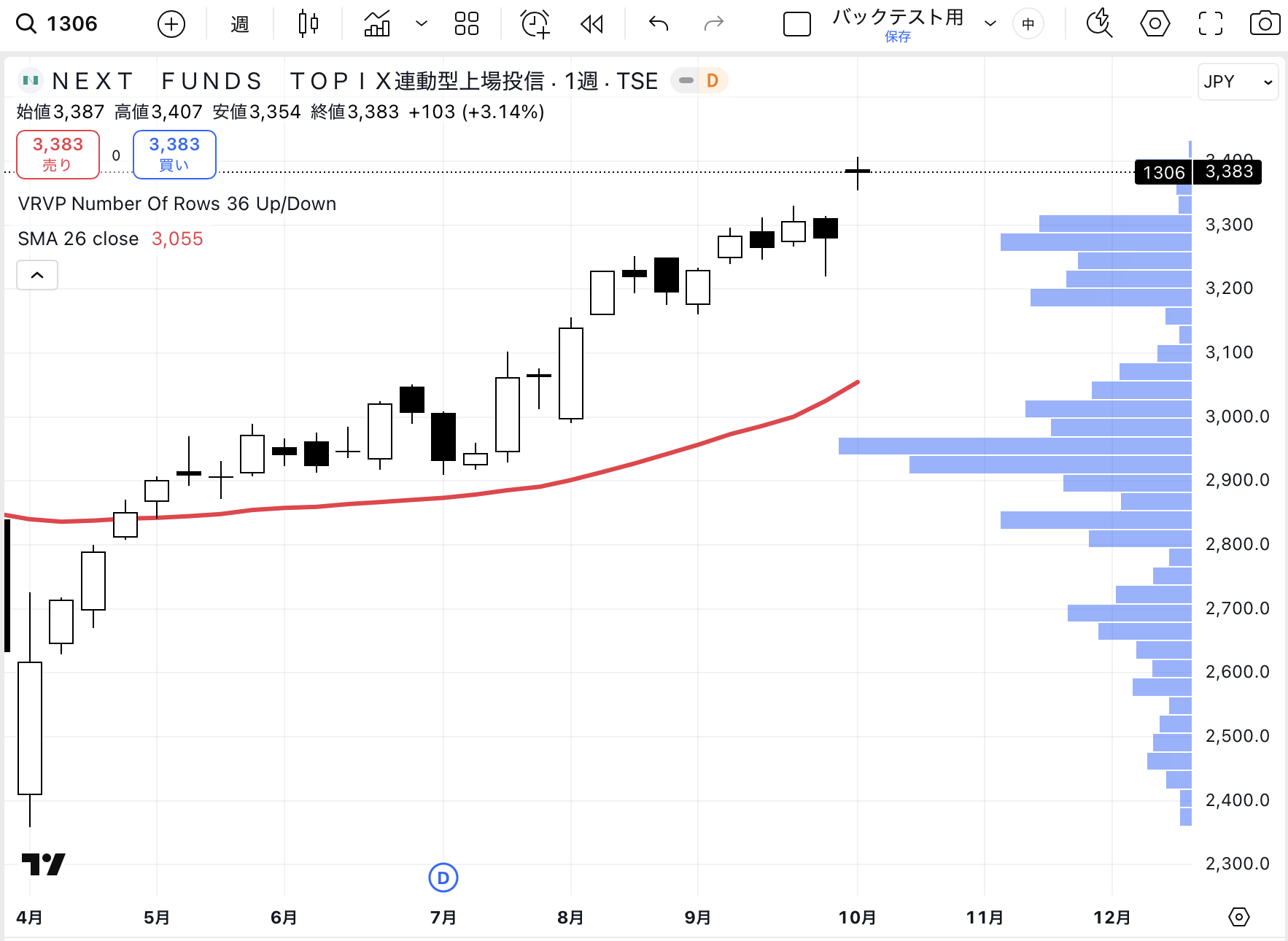Open the indicator templates grid

pyautogui.click(x=467, y=24)
